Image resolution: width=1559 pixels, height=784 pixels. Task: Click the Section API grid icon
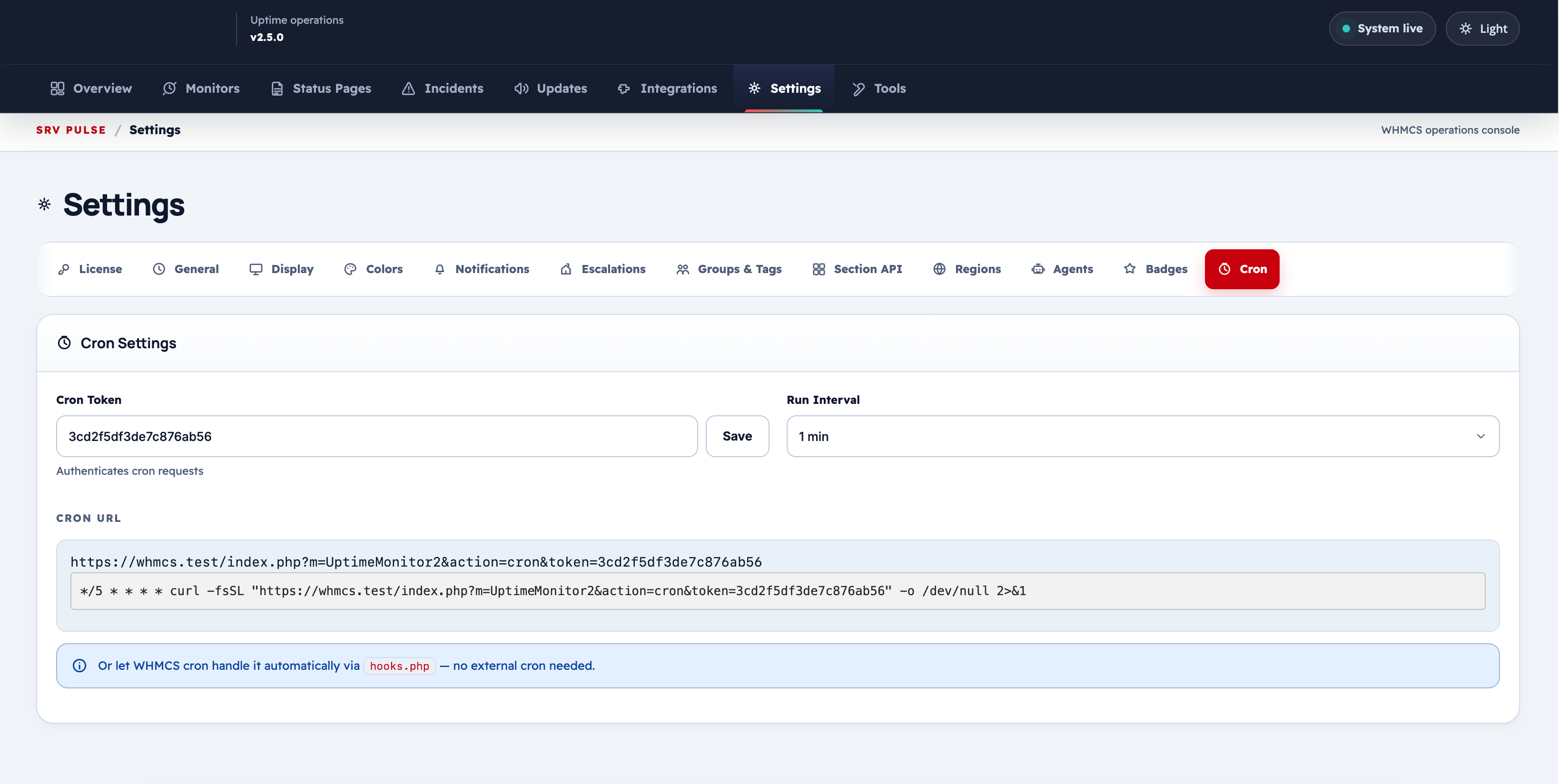pos(819,269)
